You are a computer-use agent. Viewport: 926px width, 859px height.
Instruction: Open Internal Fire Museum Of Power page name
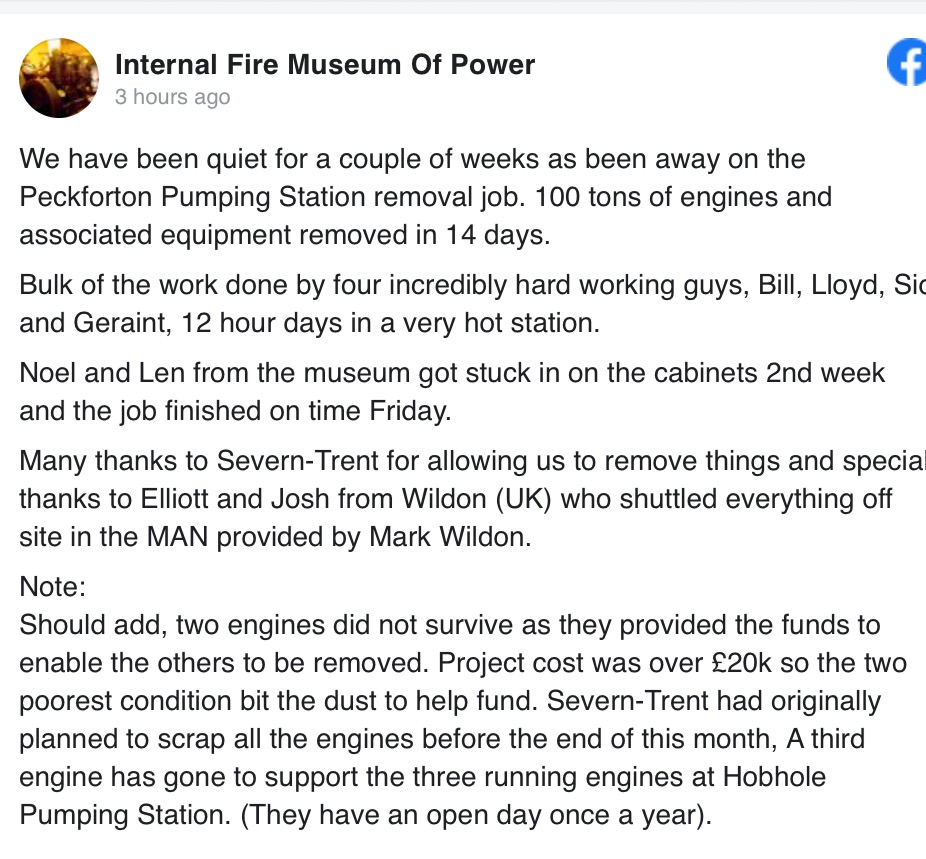[x=325, y=64]
